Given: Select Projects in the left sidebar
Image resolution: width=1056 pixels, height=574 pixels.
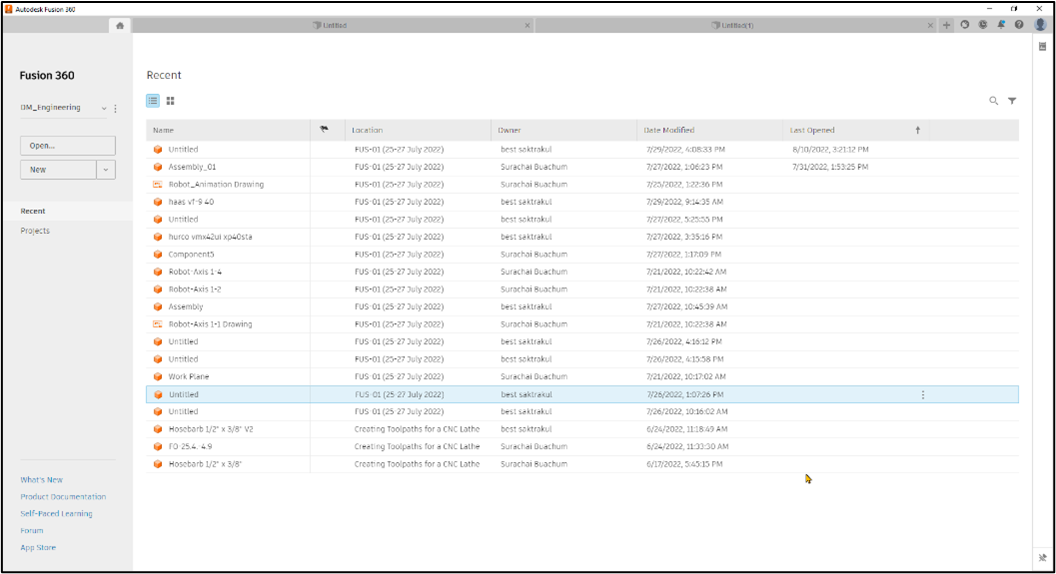Looking at the screenshot, I should (35, 231).
